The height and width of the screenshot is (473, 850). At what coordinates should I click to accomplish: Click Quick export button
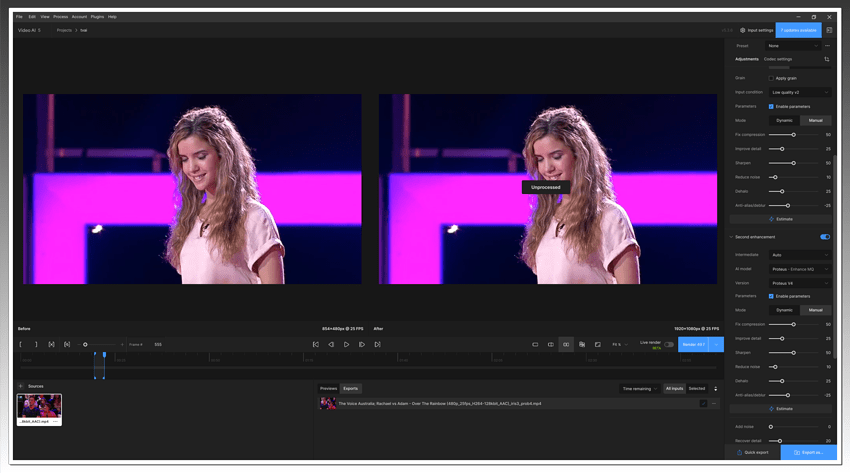(753, 452)
